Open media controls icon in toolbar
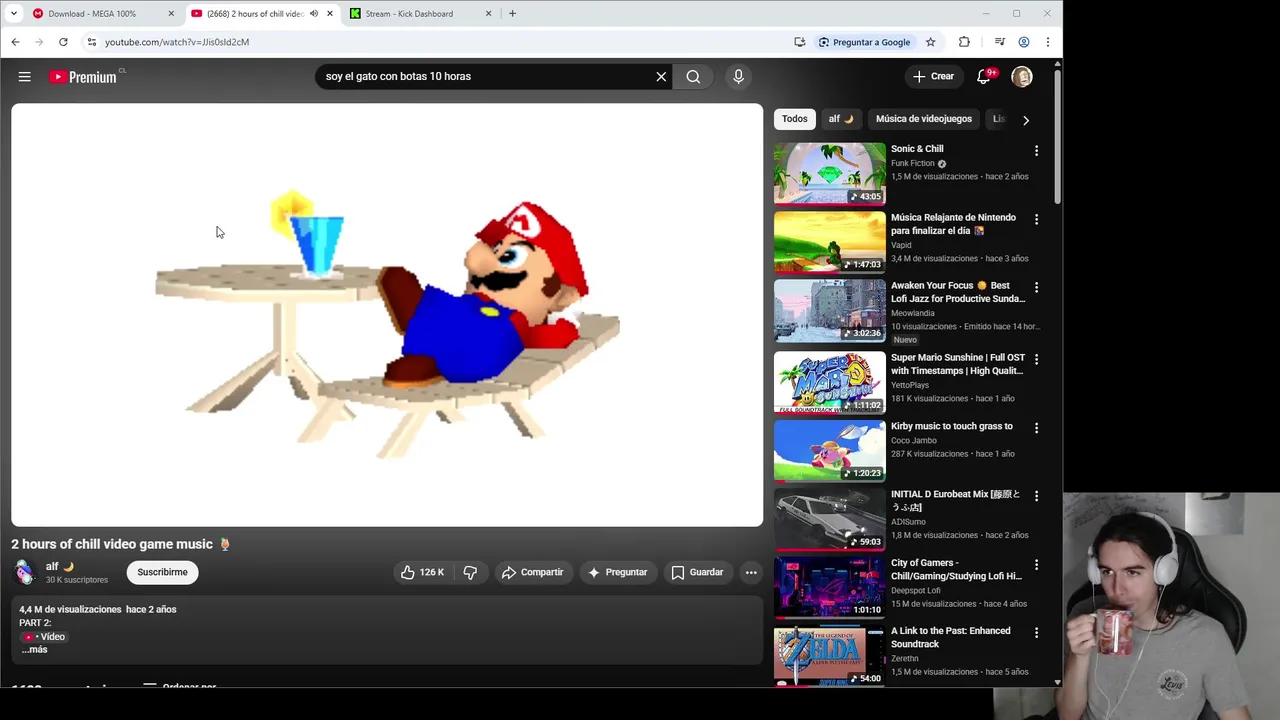 [x=999, y=42]
